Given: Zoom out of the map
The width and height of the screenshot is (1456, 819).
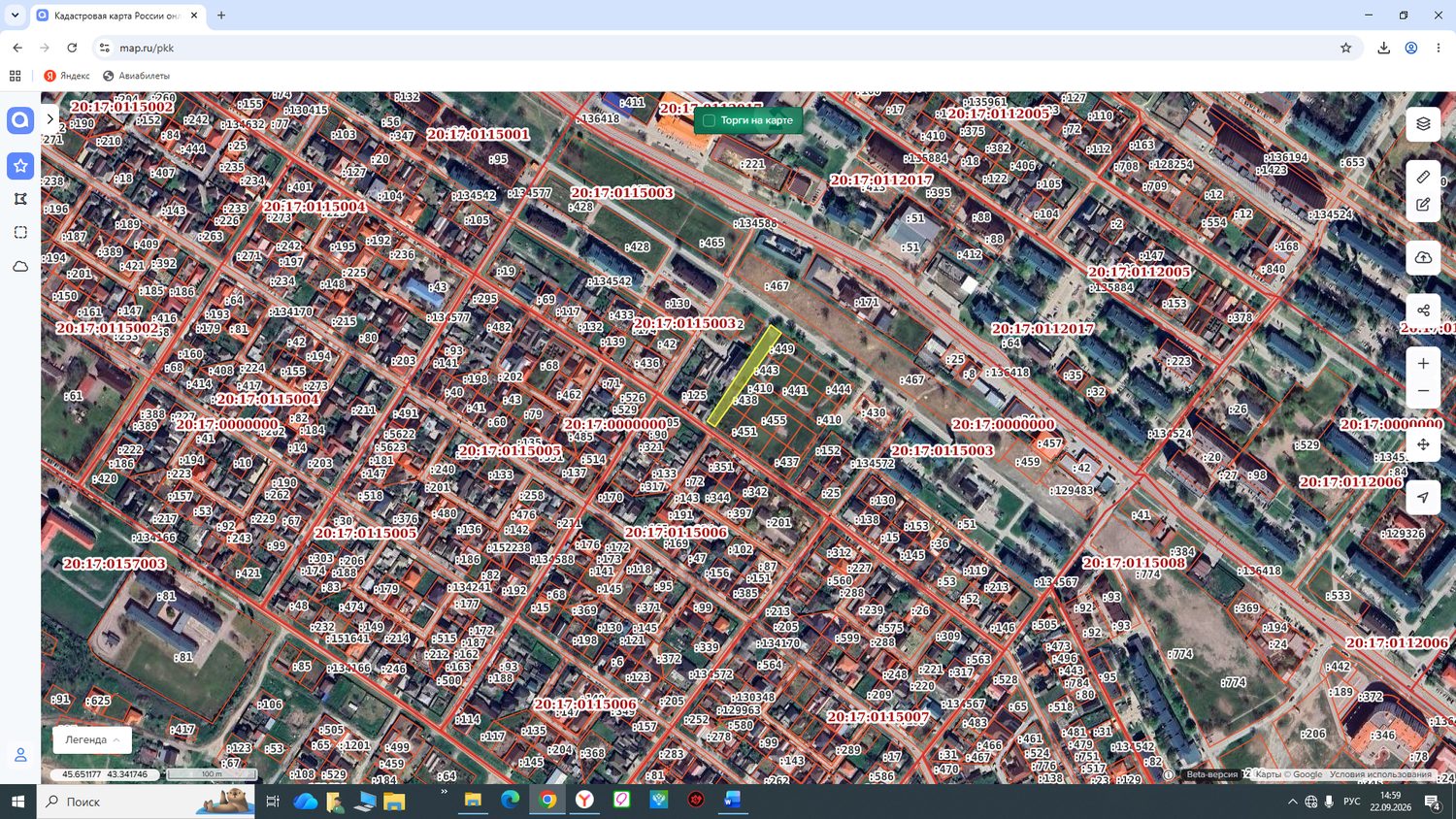Looking at the screenshot, I should click(1423, 391).
